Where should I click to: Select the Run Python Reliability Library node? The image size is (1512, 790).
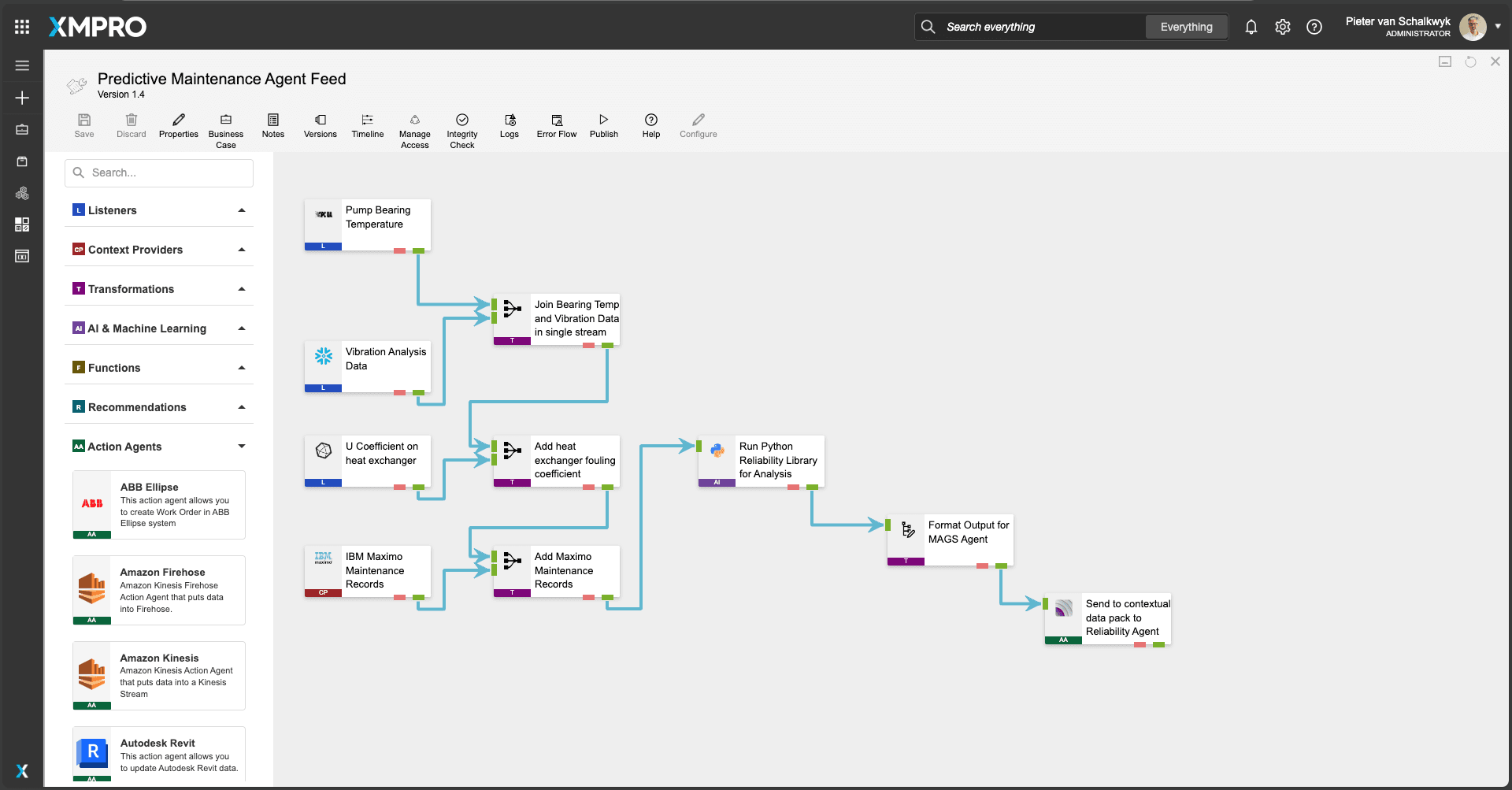click(761, 460)
